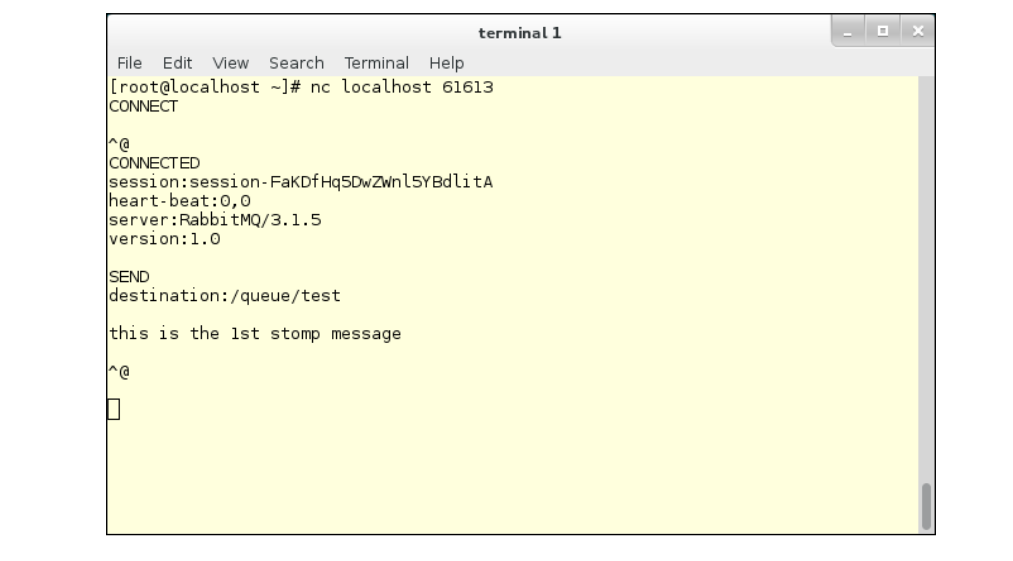This screenshot has width=1013, height=561.
Task: Click the CONNECTED response line
Action: pos(154,163)
